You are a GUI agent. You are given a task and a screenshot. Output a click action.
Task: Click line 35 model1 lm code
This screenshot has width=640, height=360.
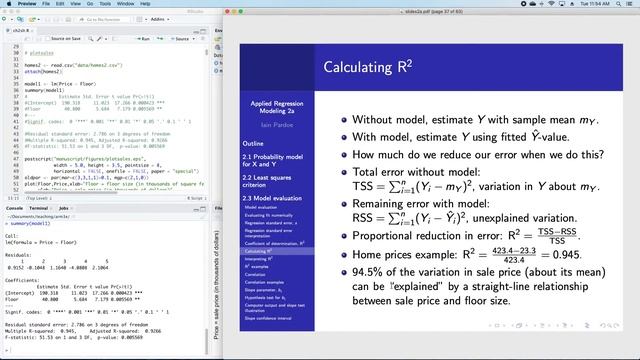click(60, 84)
